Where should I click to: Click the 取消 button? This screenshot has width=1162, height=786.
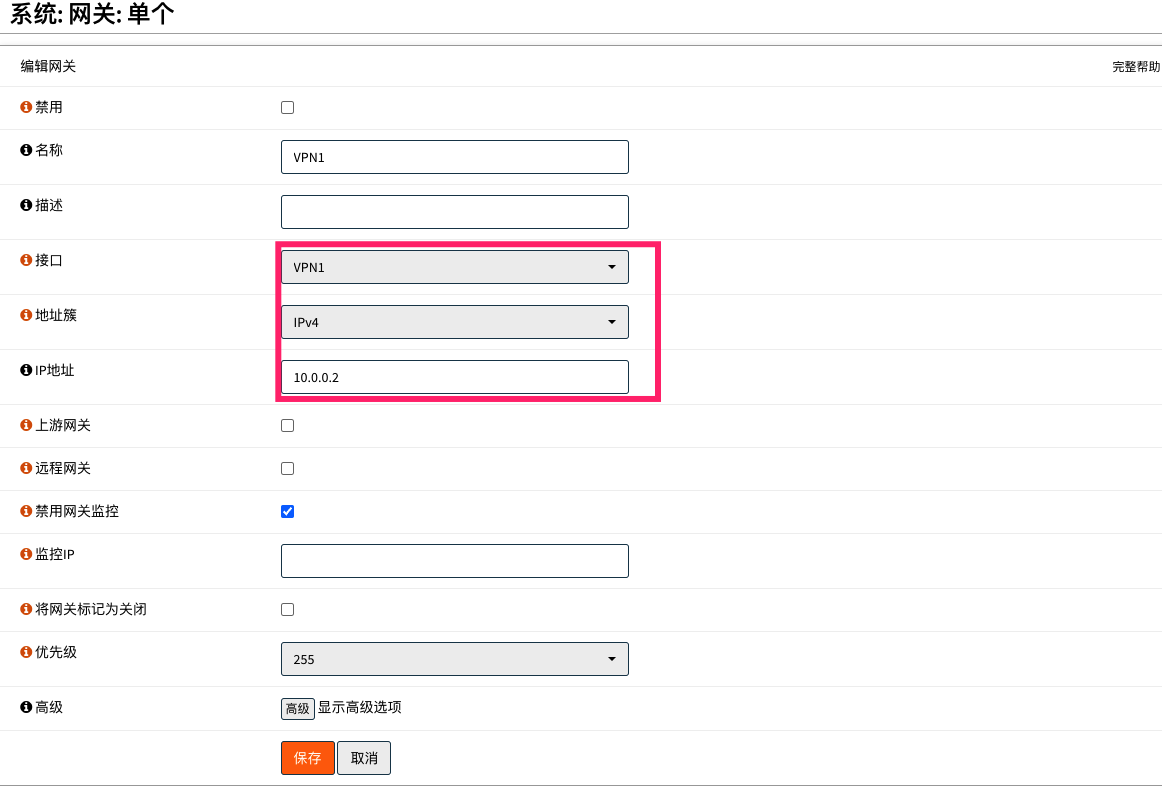[363, 758]
